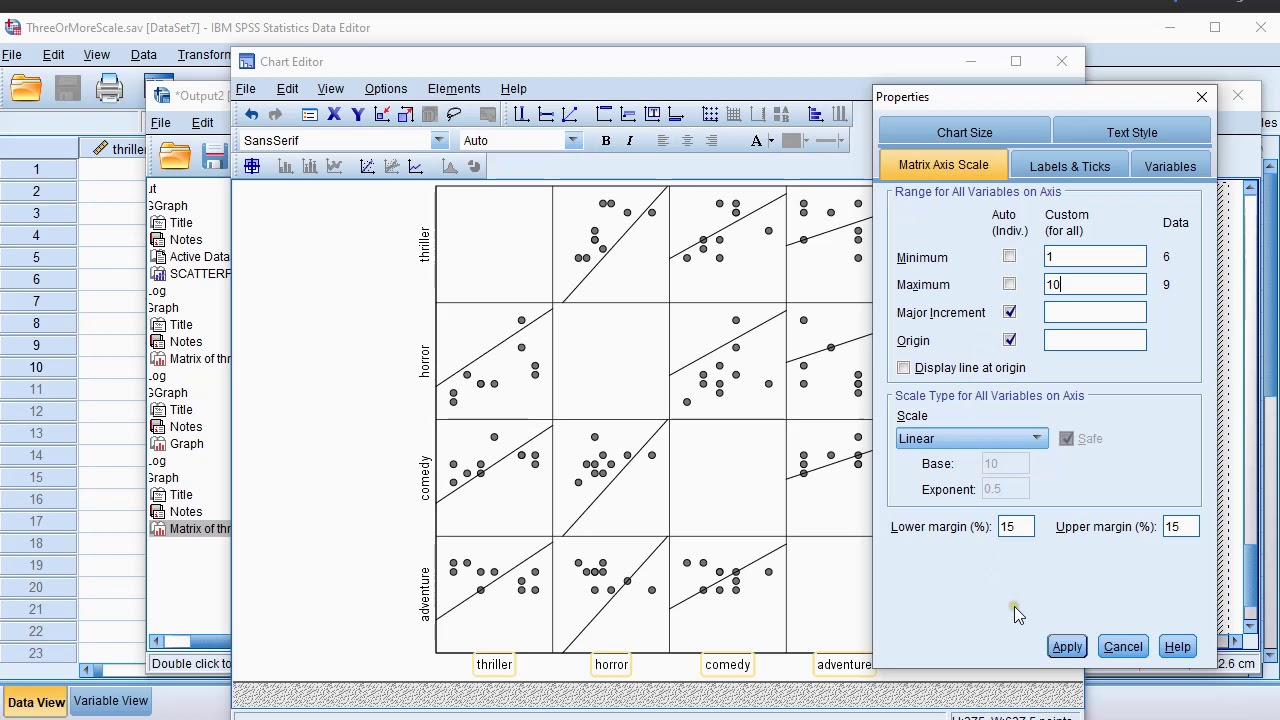Viewport: 1280px width, 720px height.
Task: Click the lasso select tool
Action: coord(454,114)
